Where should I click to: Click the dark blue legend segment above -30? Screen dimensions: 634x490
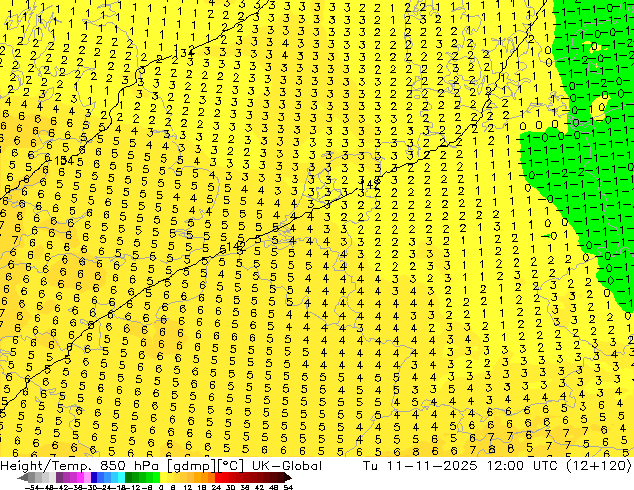tap(94, 477)
